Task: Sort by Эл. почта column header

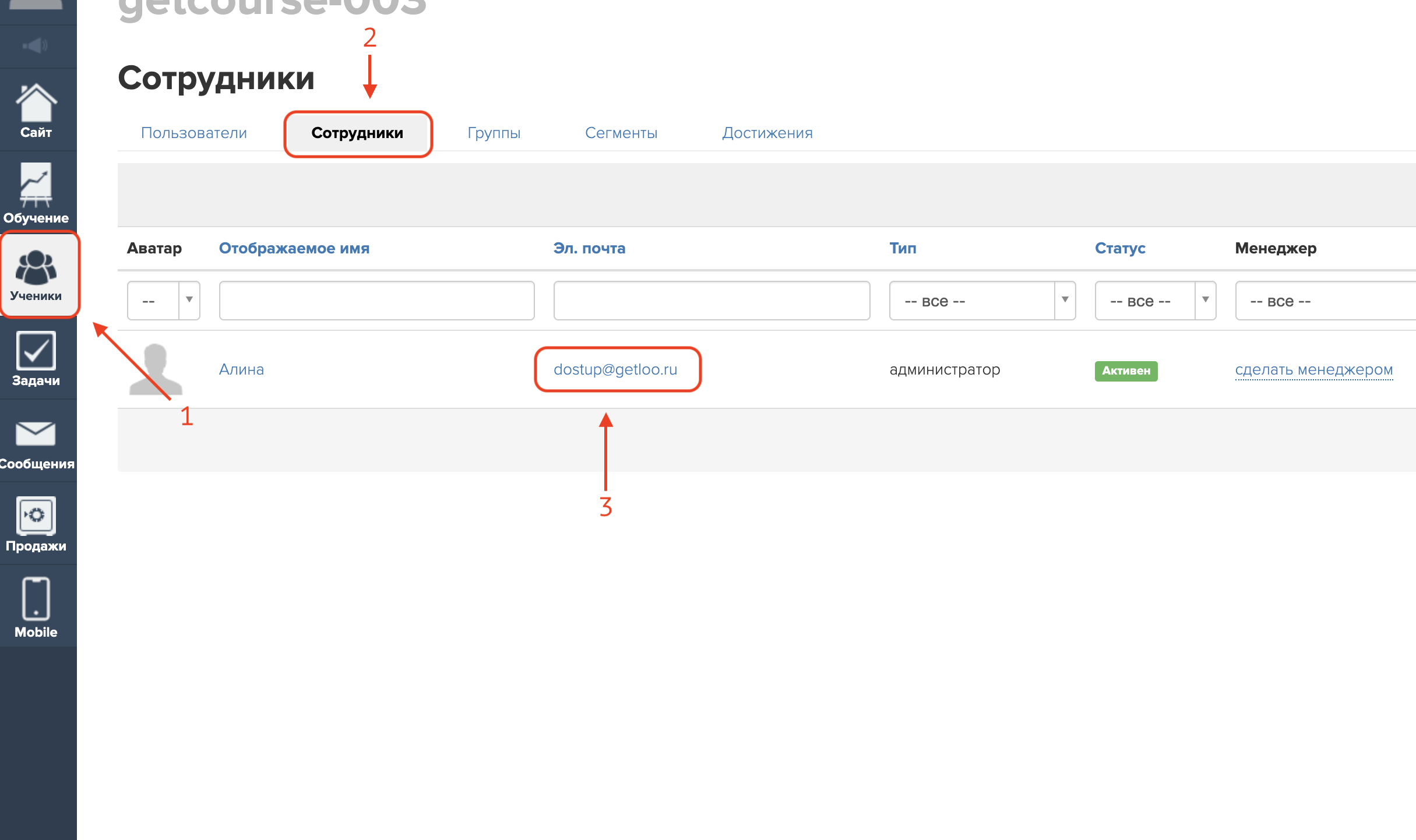Action: click(x=589, y=248)
